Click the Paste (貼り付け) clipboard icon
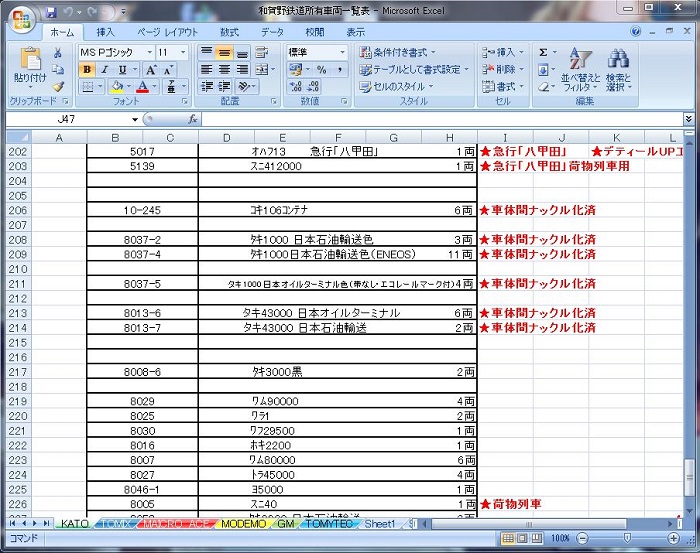This screenshot has width=700, height=553. 30,59
